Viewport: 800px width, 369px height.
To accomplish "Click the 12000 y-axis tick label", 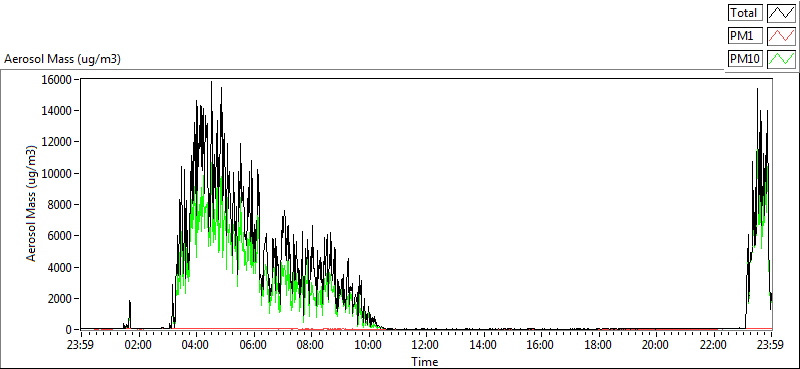I will pos(57,142).
